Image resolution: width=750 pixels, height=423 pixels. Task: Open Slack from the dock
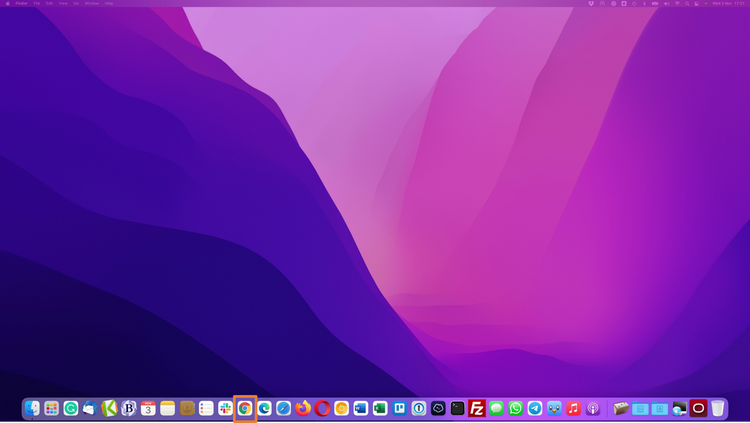click(225, 408)
